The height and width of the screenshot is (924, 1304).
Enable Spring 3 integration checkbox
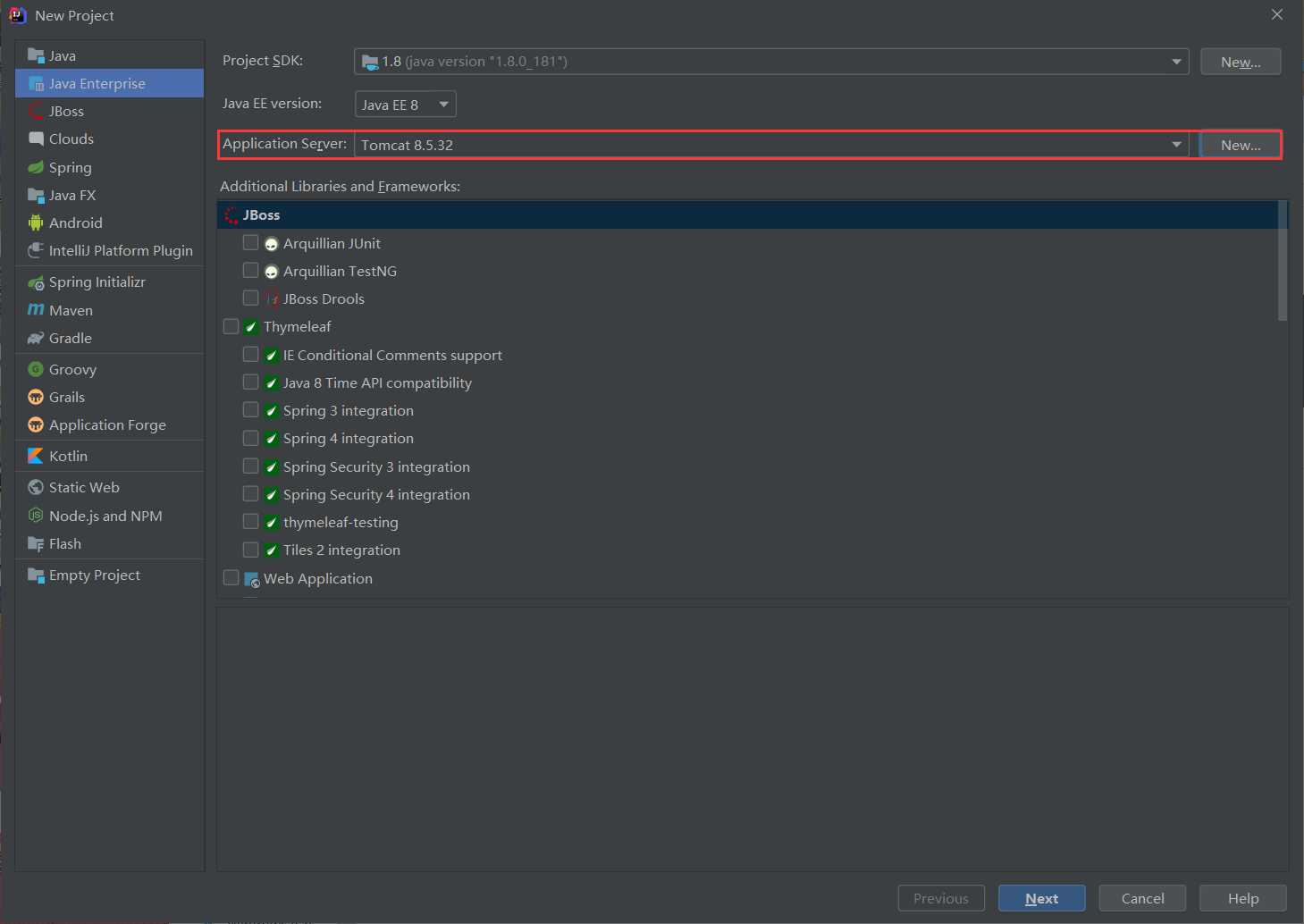pyautogui.click(x=250, y=409)
